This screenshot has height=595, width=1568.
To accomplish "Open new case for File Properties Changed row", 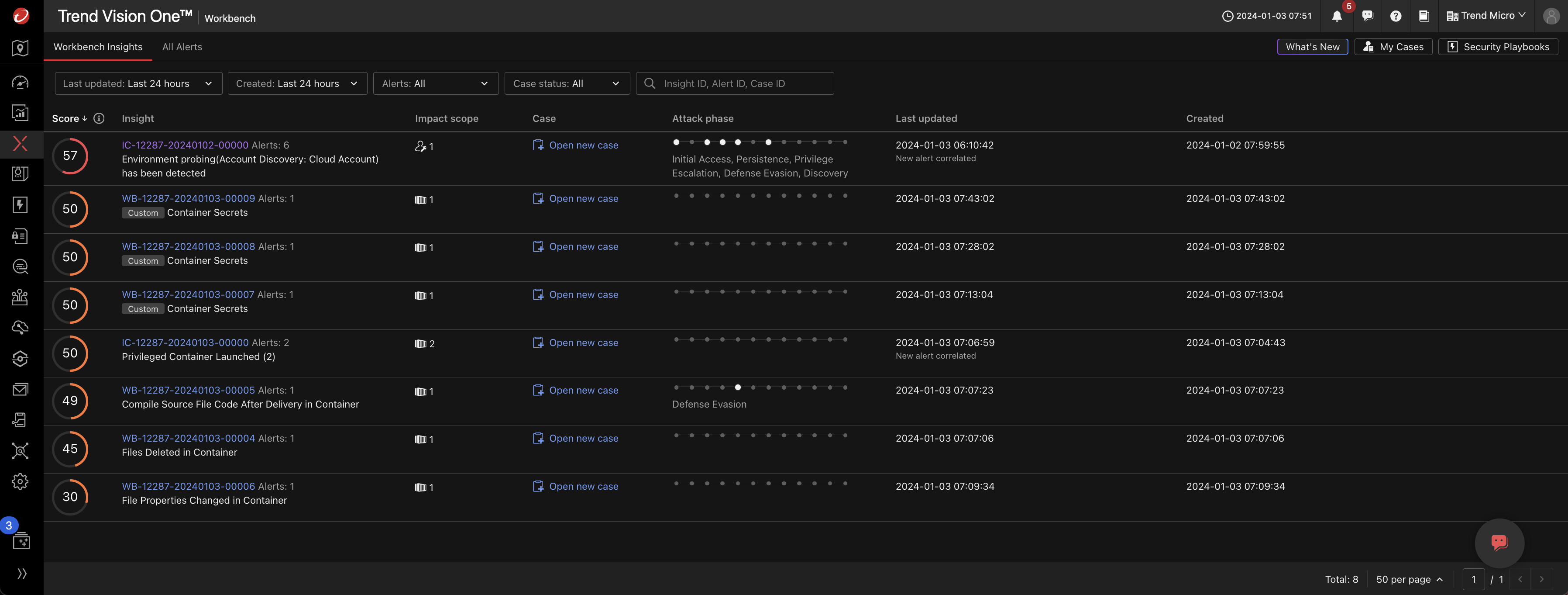I will click(576, 487).
